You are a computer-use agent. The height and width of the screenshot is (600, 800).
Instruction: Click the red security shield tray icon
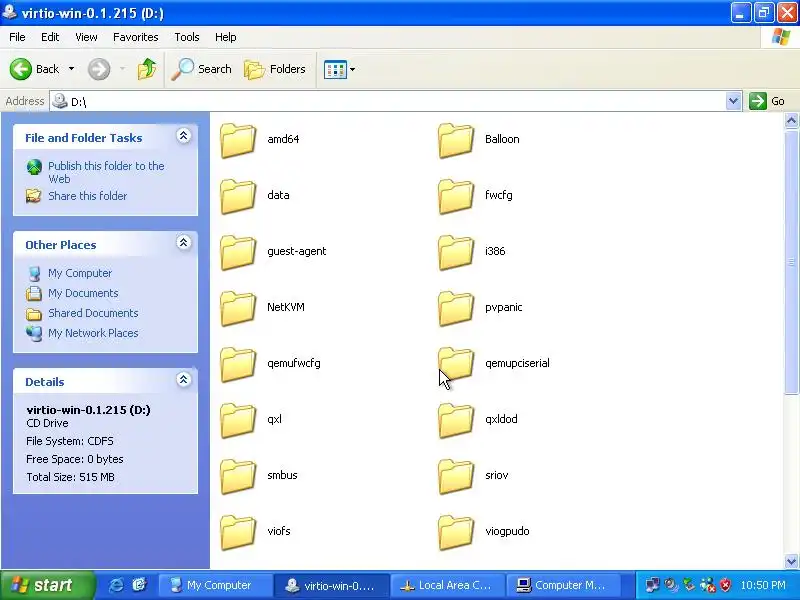(725, 585)
